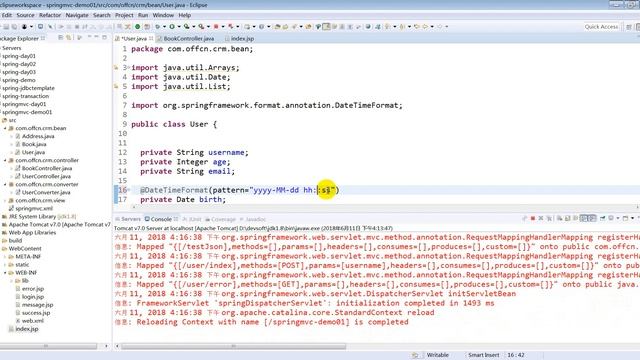The width and height of the screenshot is (640, 360).
Task: Click the Package Explorer horizontal scrollbar
Action: (49, 346)
